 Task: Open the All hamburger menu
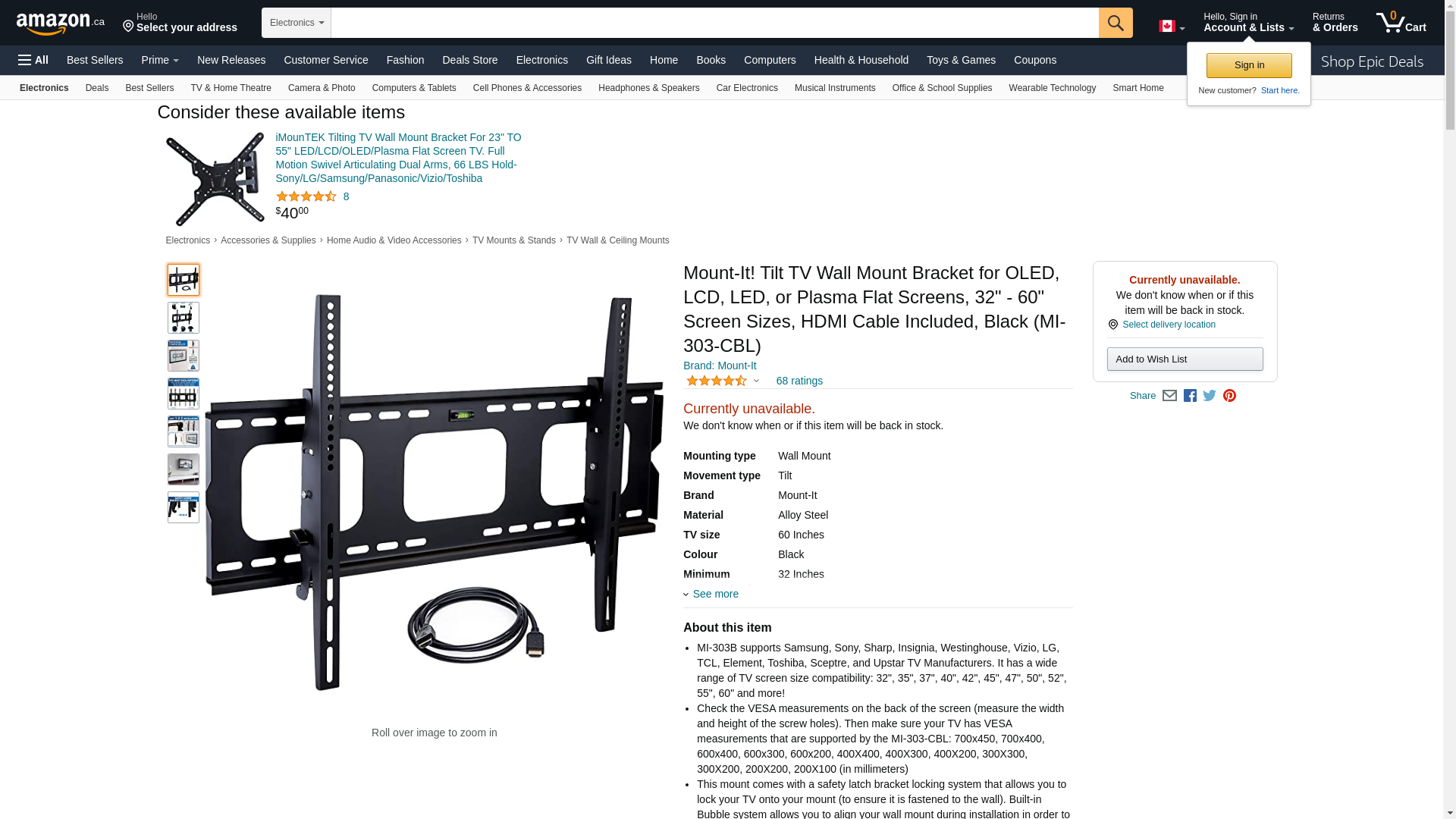click(33, 60)
